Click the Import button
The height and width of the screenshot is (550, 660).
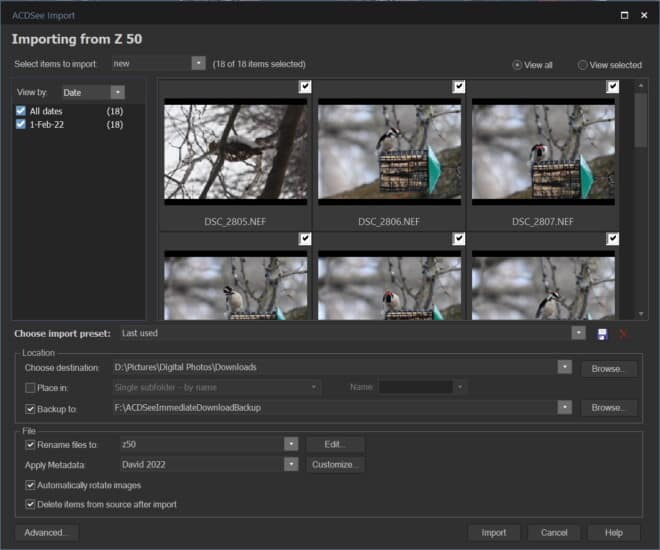click(494, 533)
